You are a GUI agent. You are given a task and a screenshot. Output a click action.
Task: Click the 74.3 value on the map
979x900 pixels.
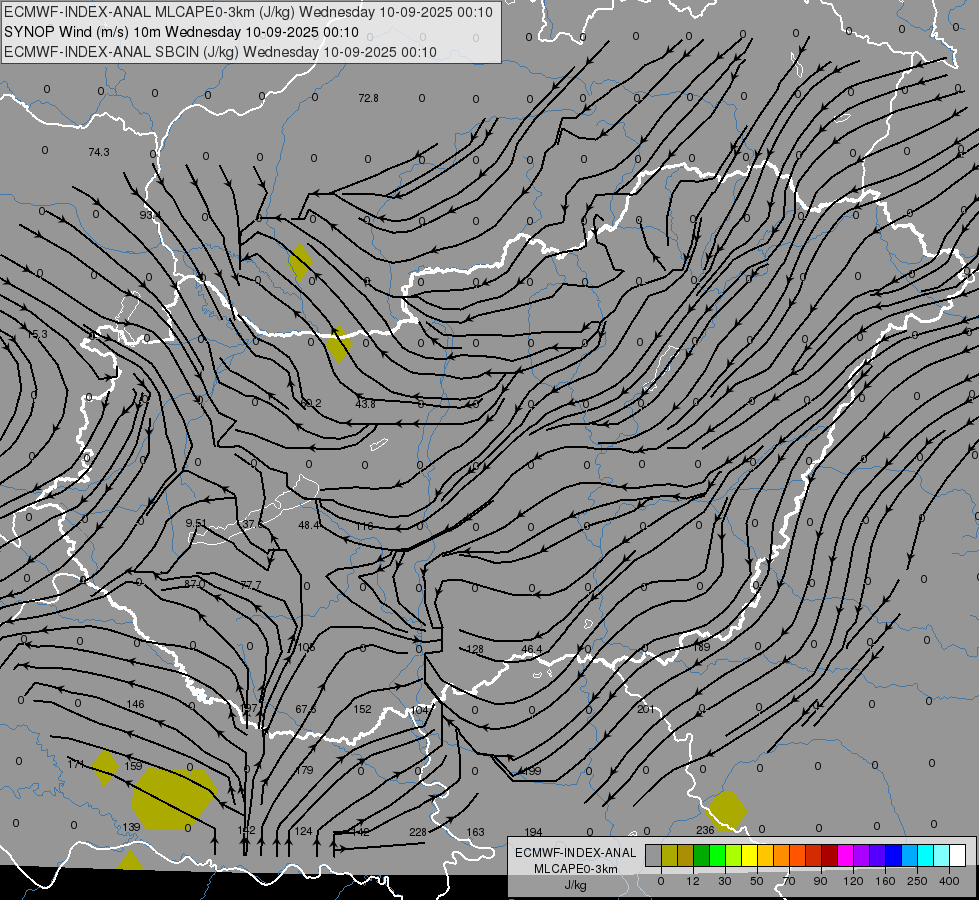(x=99, y=152)
